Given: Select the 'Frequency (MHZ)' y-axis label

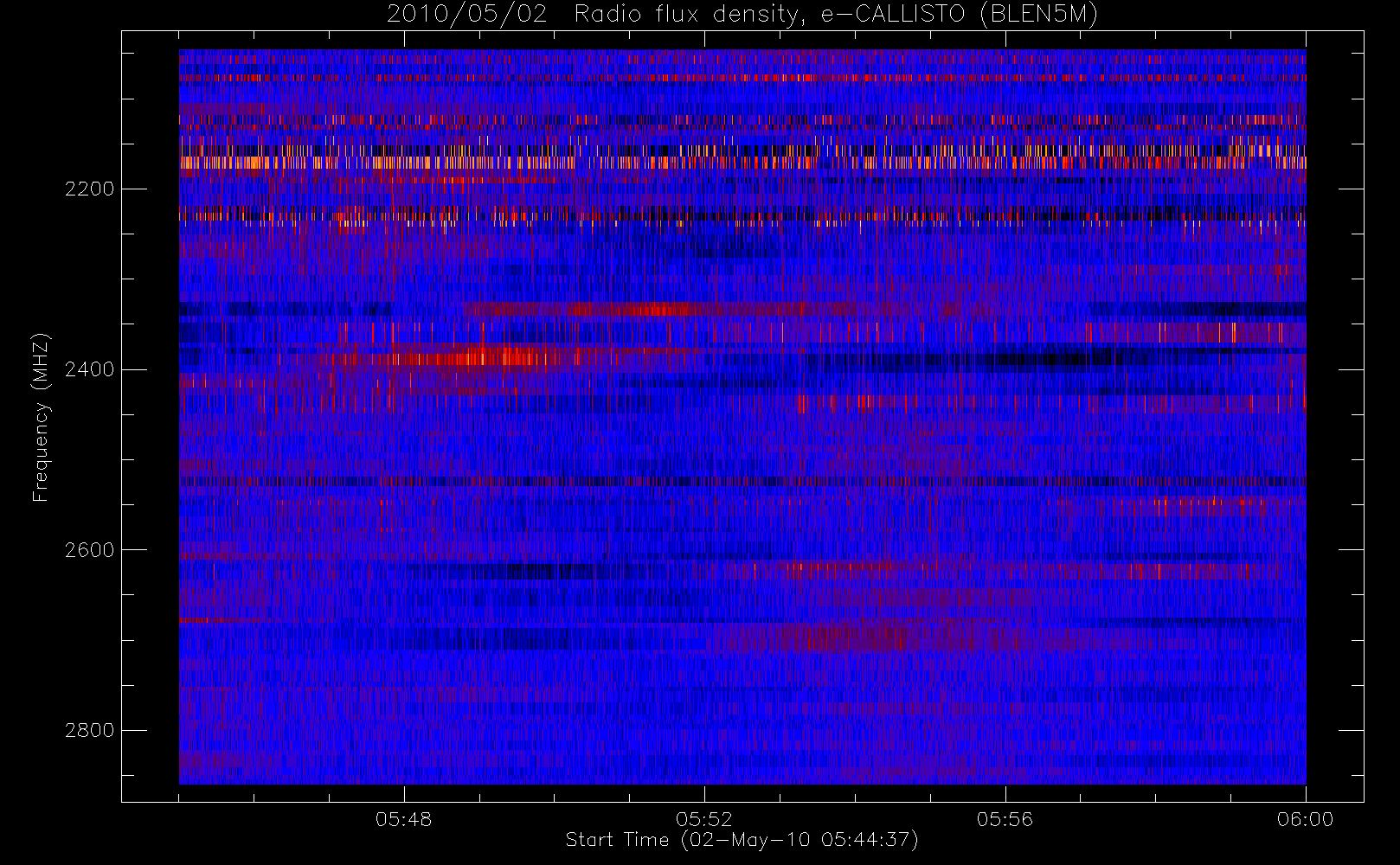Looking at the screenshot, I should click(x=41, y=418).
